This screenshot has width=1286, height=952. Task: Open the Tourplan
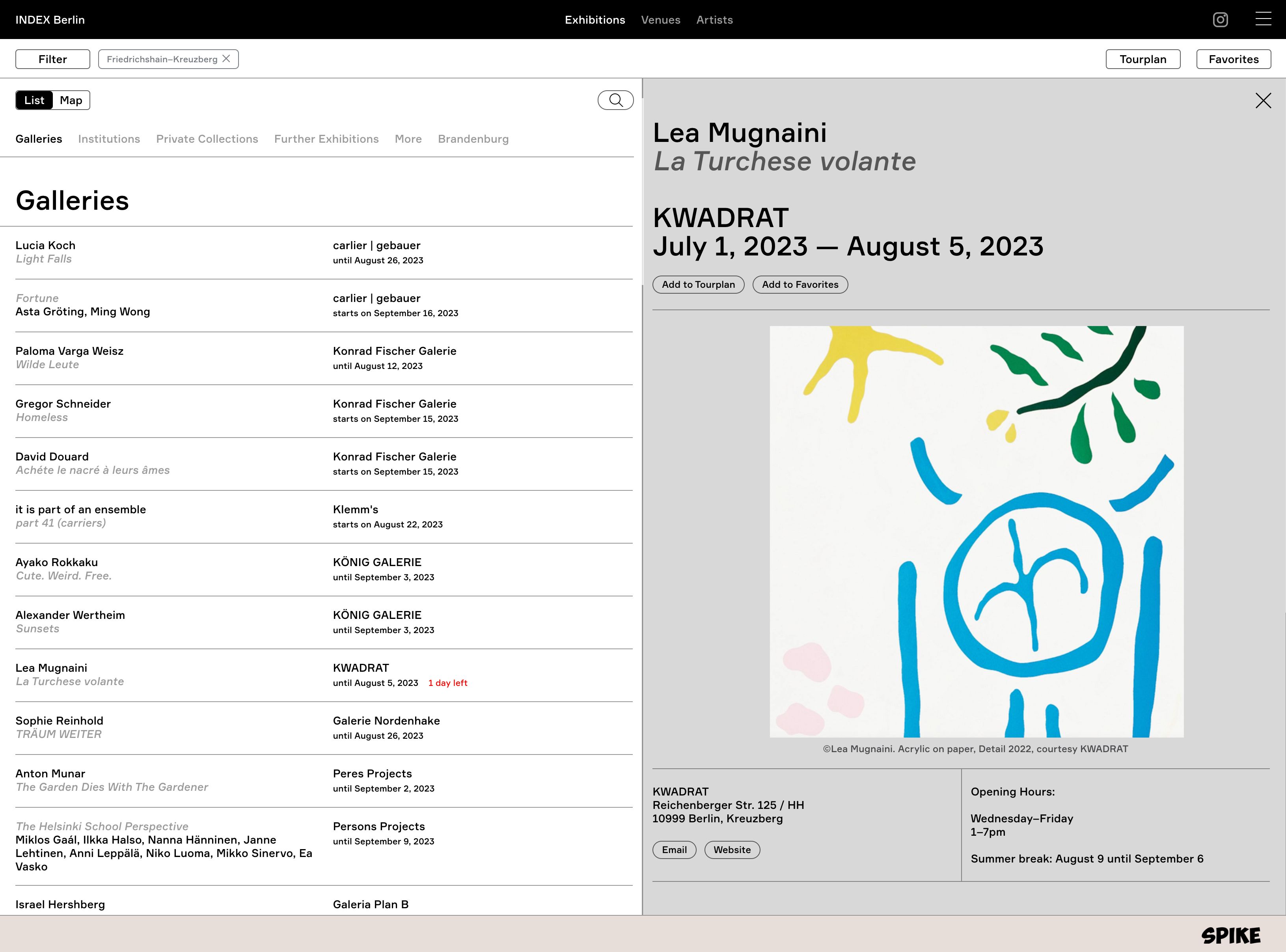click(1142, 60)
